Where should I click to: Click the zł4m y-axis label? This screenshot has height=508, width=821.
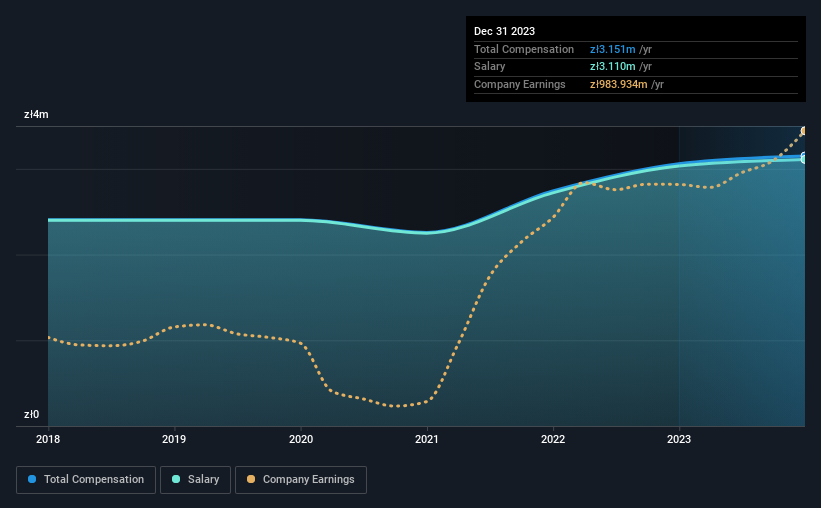pos(36,114)
